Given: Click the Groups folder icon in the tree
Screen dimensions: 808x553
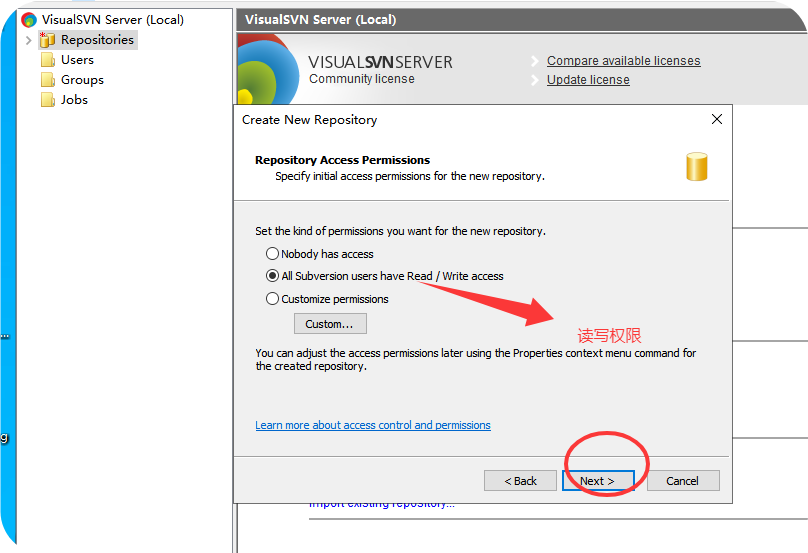Looking at the screenshot, I should pyautogui.click(x=48, y=80).
